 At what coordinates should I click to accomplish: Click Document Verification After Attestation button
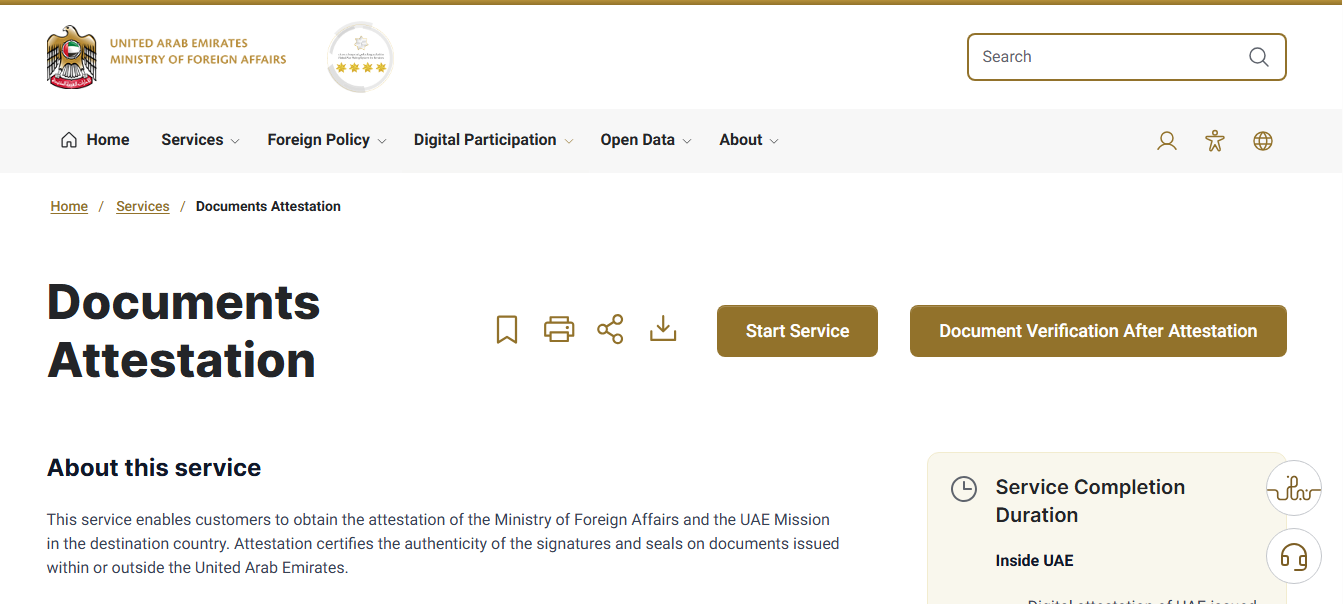point(1098,331)
